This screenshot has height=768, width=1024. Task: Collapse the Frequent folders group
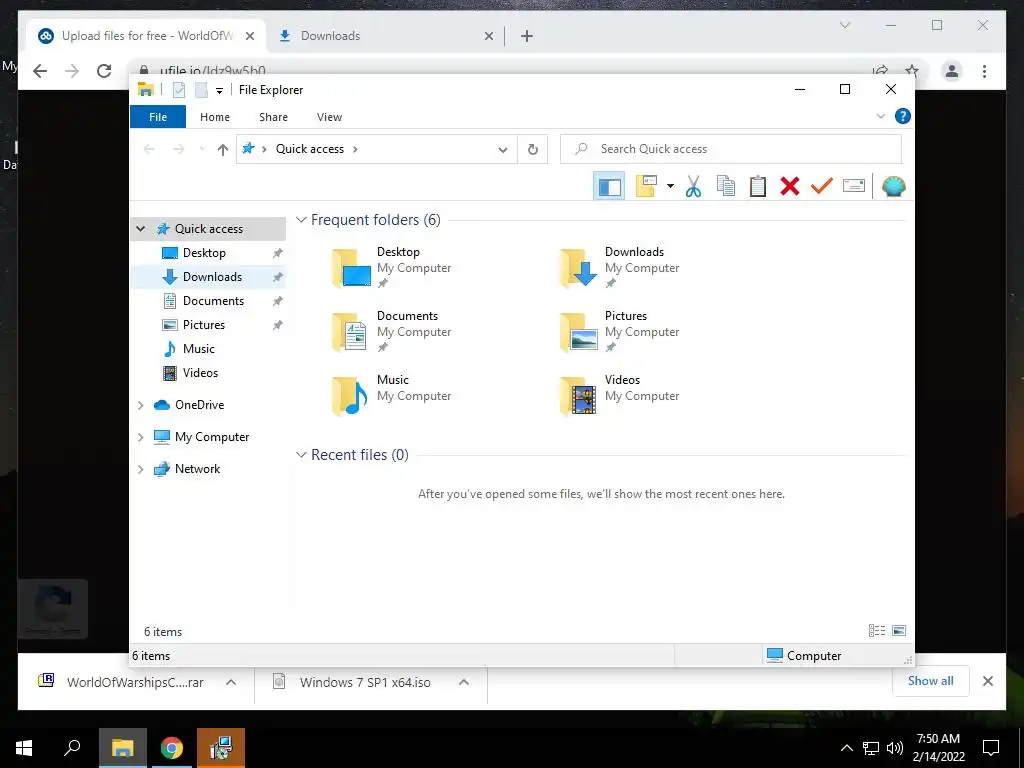pos(301,220)
